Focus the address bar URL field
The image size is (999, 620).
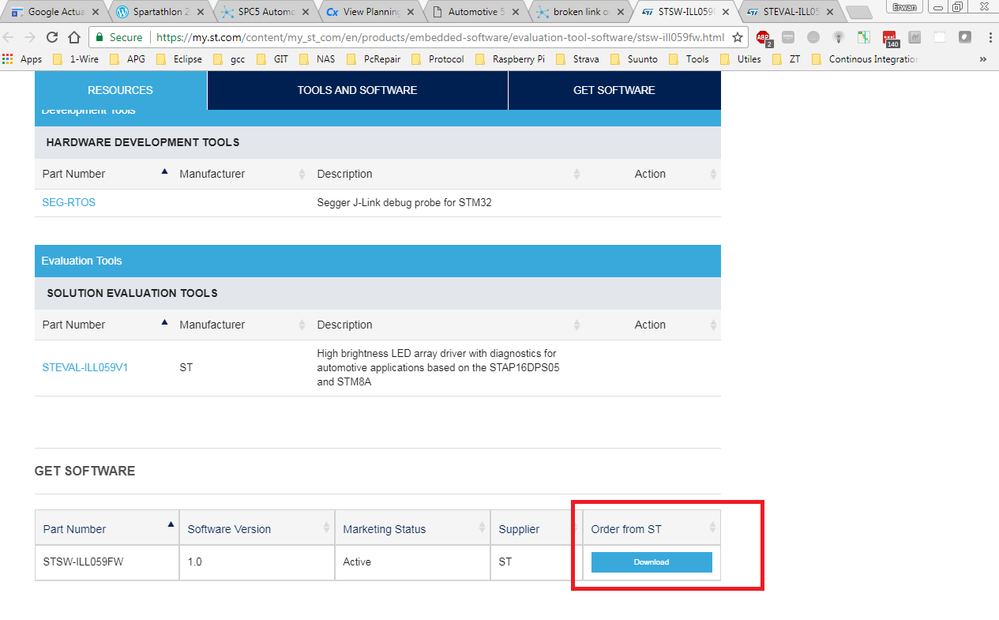tap(440, 37)
